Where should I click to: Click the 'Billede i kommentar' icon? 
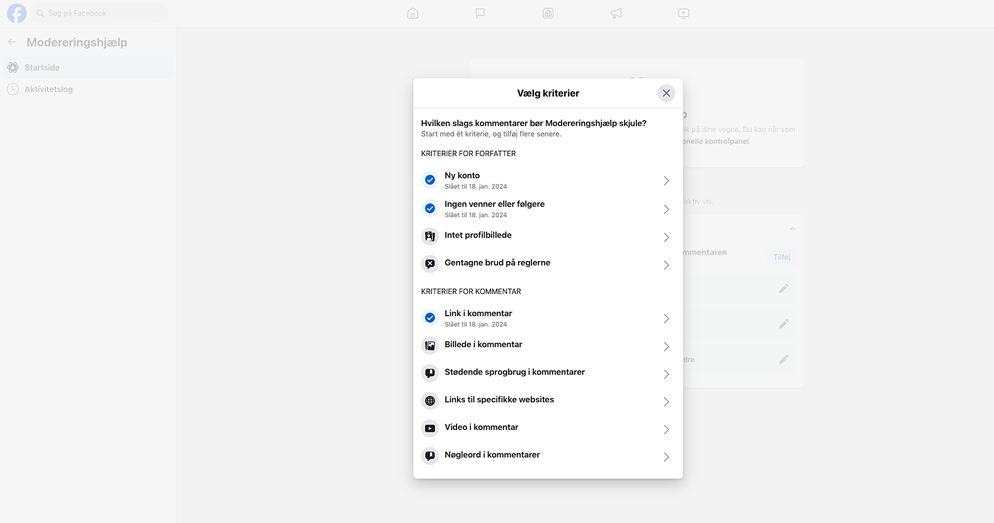coord(430,346)
